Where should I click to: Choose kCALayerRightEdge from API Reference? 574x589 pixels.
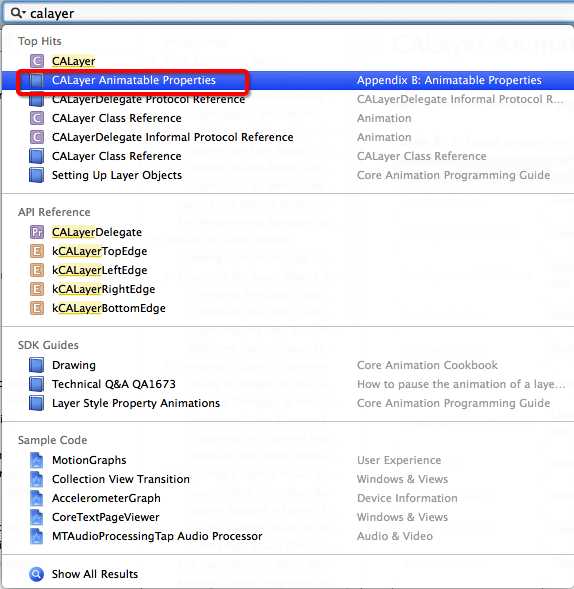(288, 289)
